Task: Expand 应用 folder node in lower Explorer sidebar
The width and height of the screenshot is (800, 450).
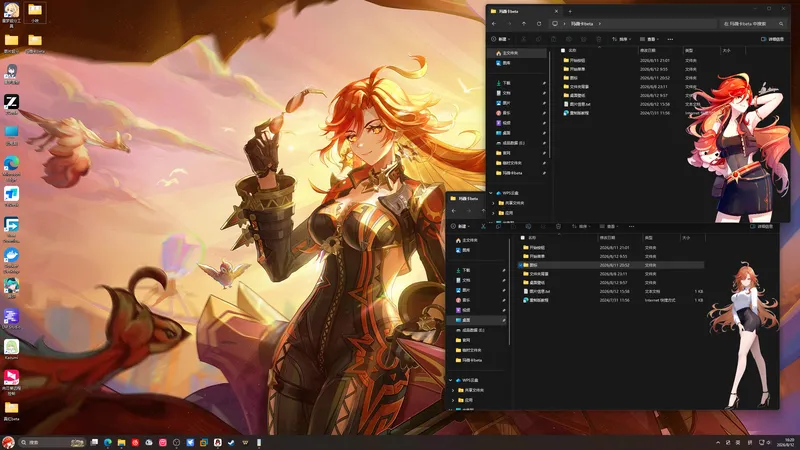Action: pos(453,401)
